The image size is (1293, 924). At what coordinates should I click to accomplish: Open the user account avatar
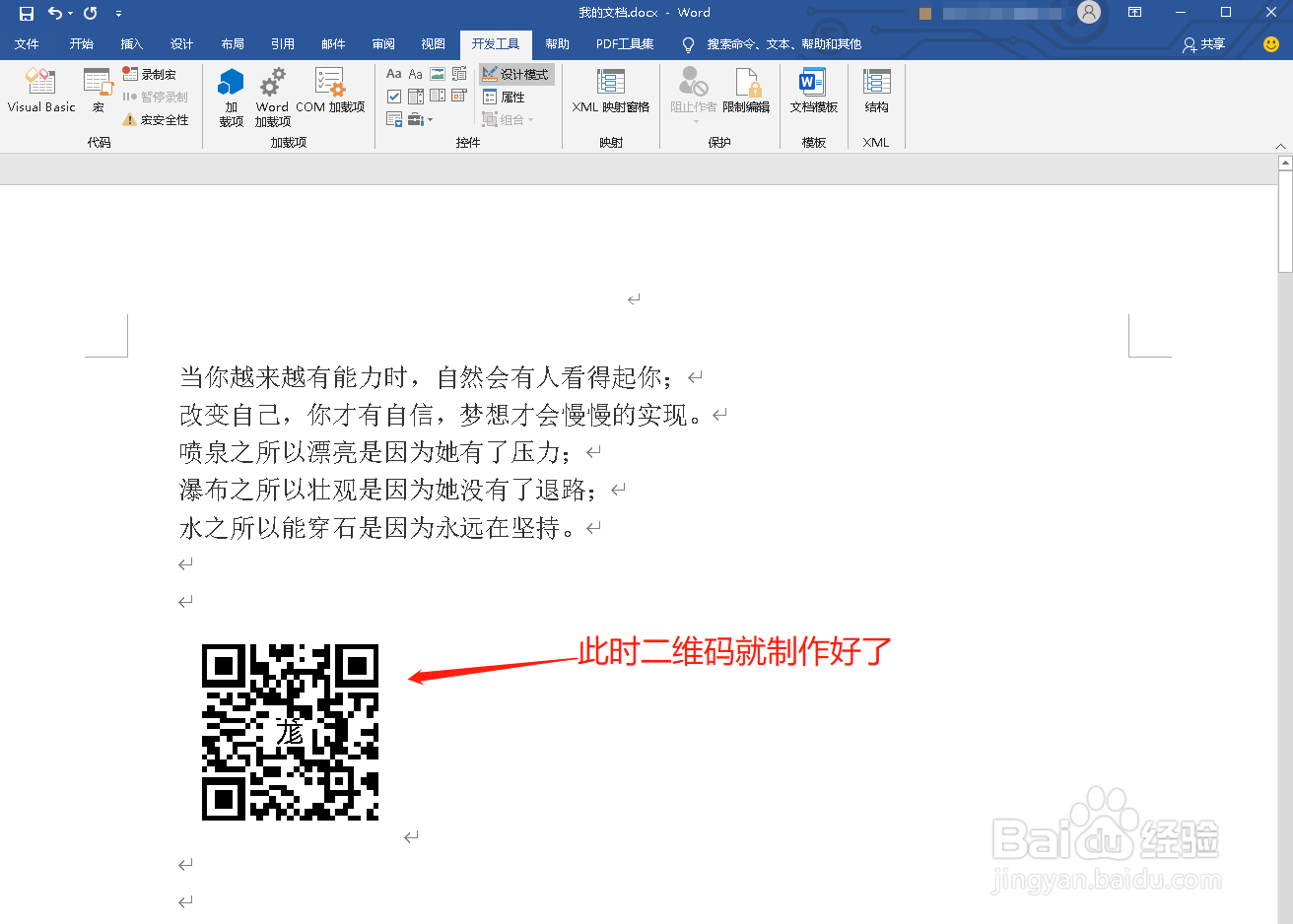click(1088, 12)
